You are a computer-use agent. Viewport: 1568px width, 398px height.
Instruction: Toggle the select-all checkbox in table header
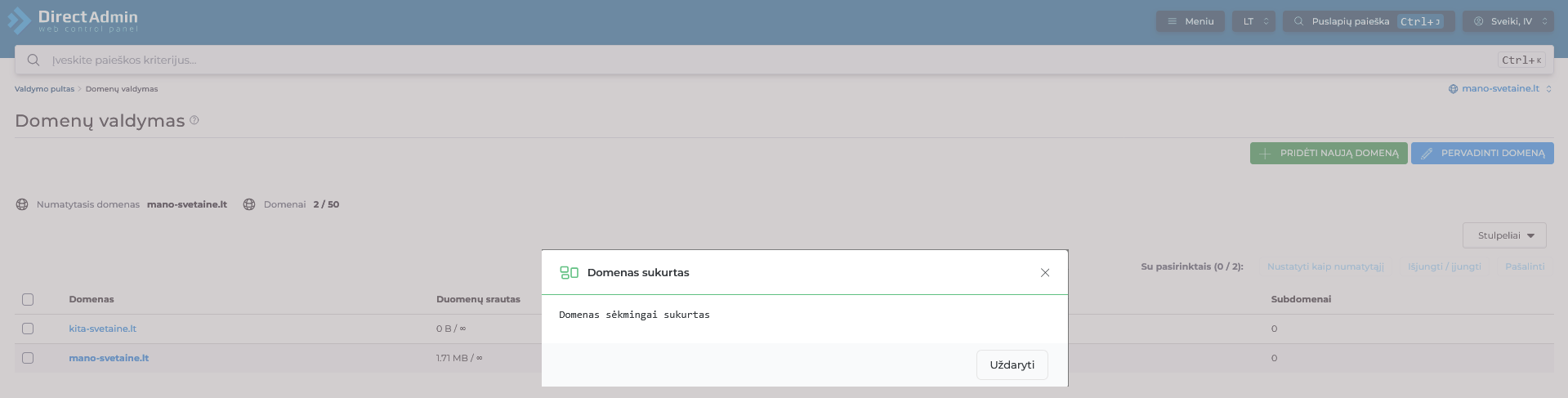[28, 299]
